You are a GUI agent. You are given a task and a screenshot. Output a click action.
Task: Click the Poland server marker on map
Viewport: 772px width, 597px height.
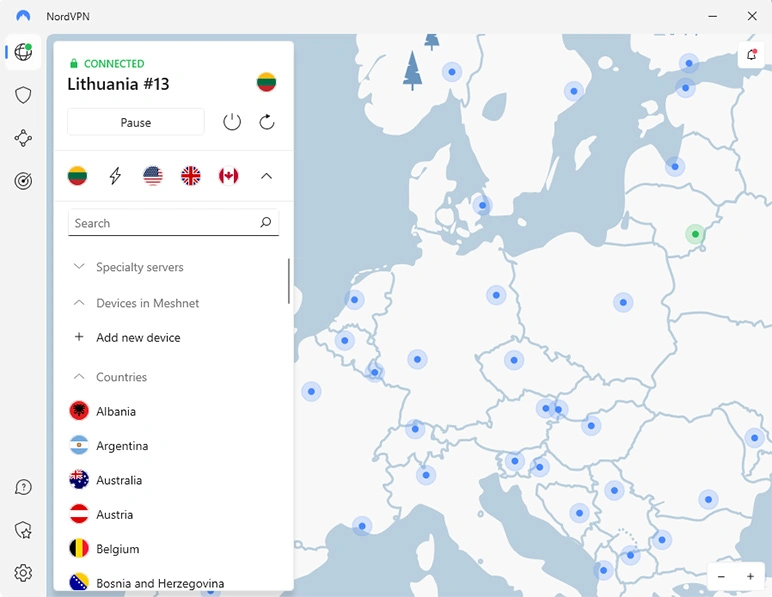623,302
